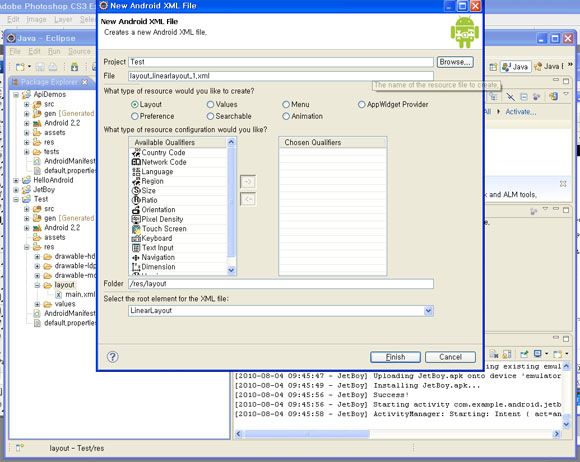Click the console horizontal scrollbar thumb
Screen dimensions: 580x462
(x=307, y=434)
